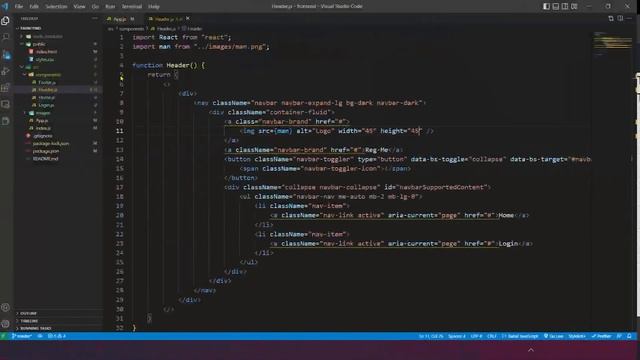Toggle primary side bar layout icon
Viewport: 640px width, 360px height.
point(547,6)
